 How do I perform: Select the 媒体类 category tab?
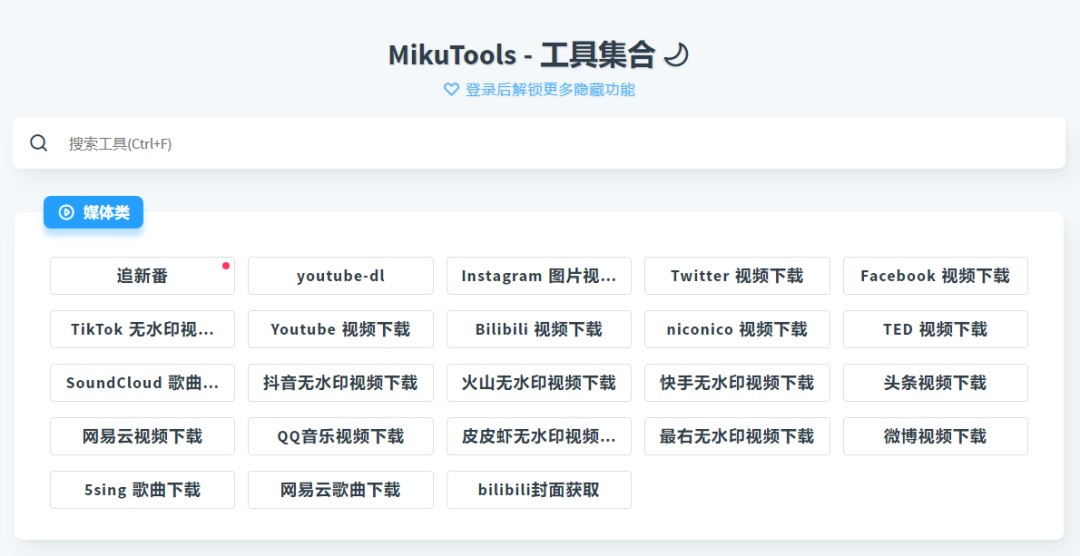point(94,212)
